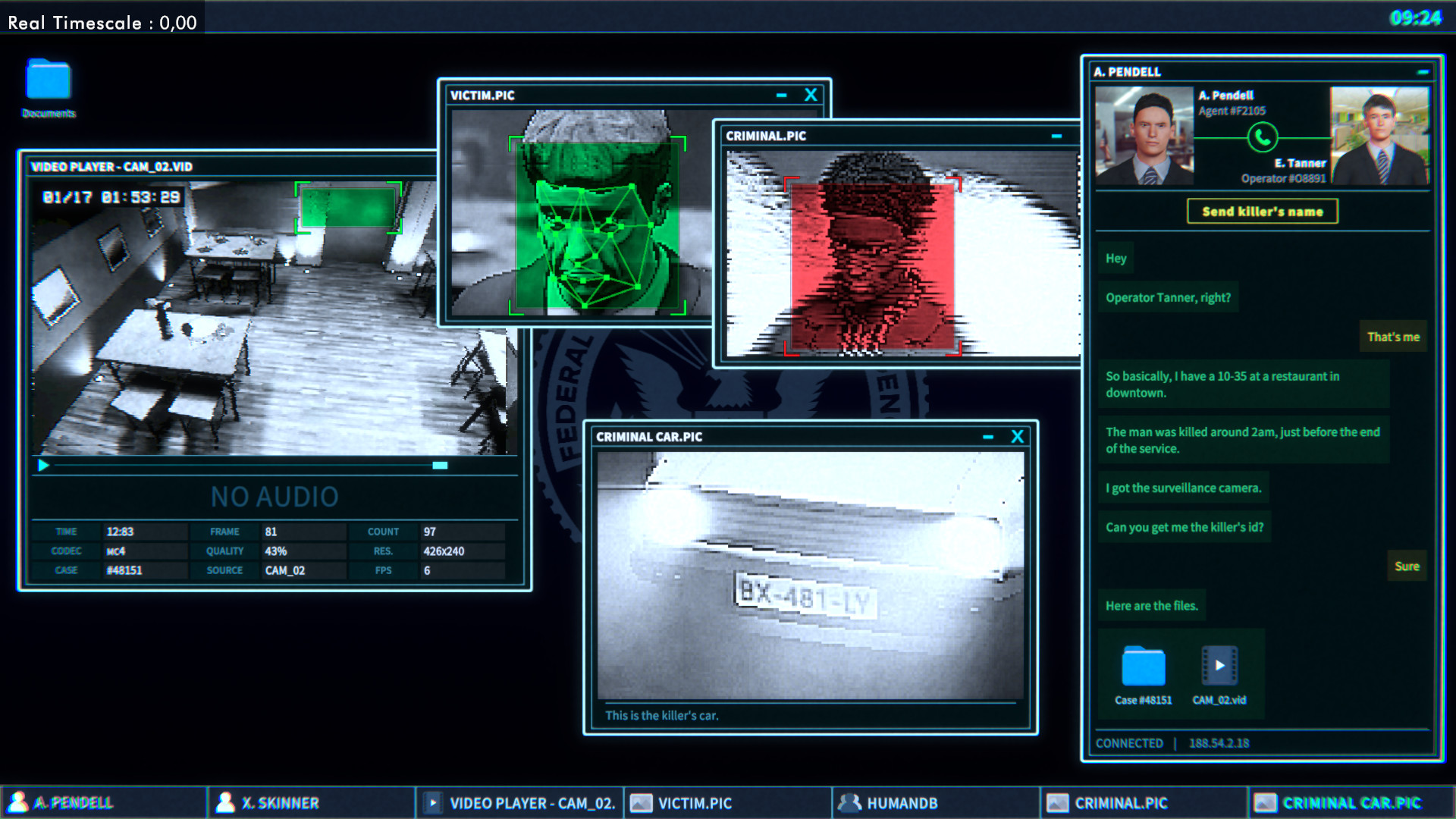Open the CAM_02.vid video file attachment
Screen dimensions: 1456x819
(1219, 675)
